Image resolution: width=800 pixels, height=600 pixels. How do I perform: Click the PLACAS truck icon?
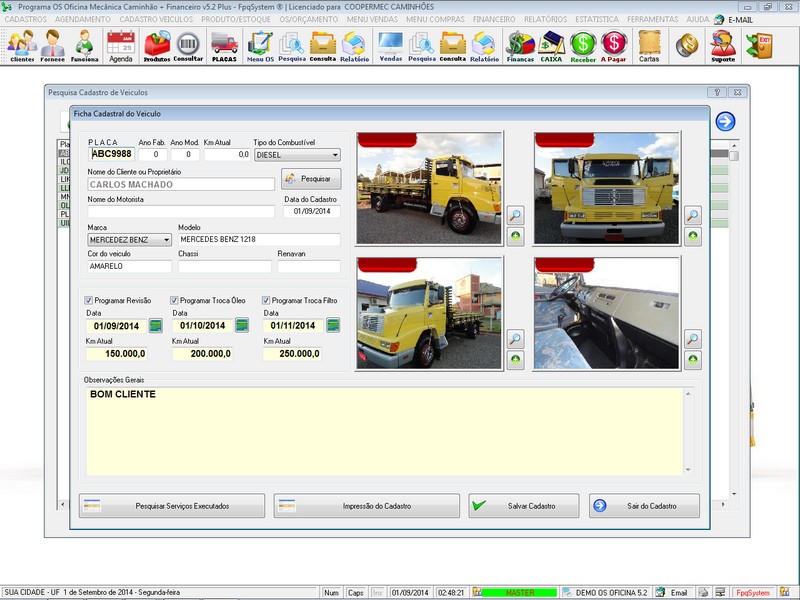click(x=224, y=45)
